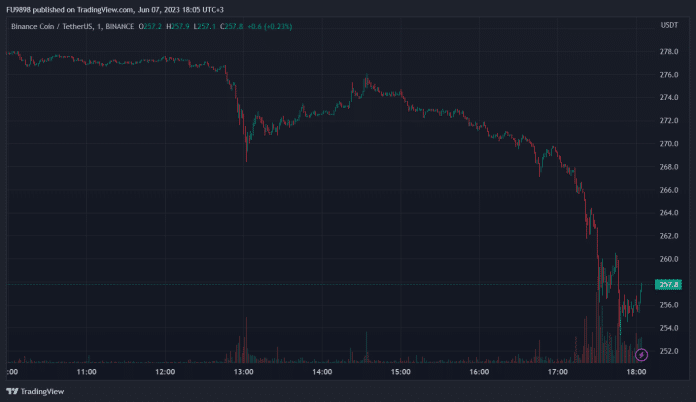Click the green 257.8 current price label
The image size is (696, 402).
click(669, 285)
